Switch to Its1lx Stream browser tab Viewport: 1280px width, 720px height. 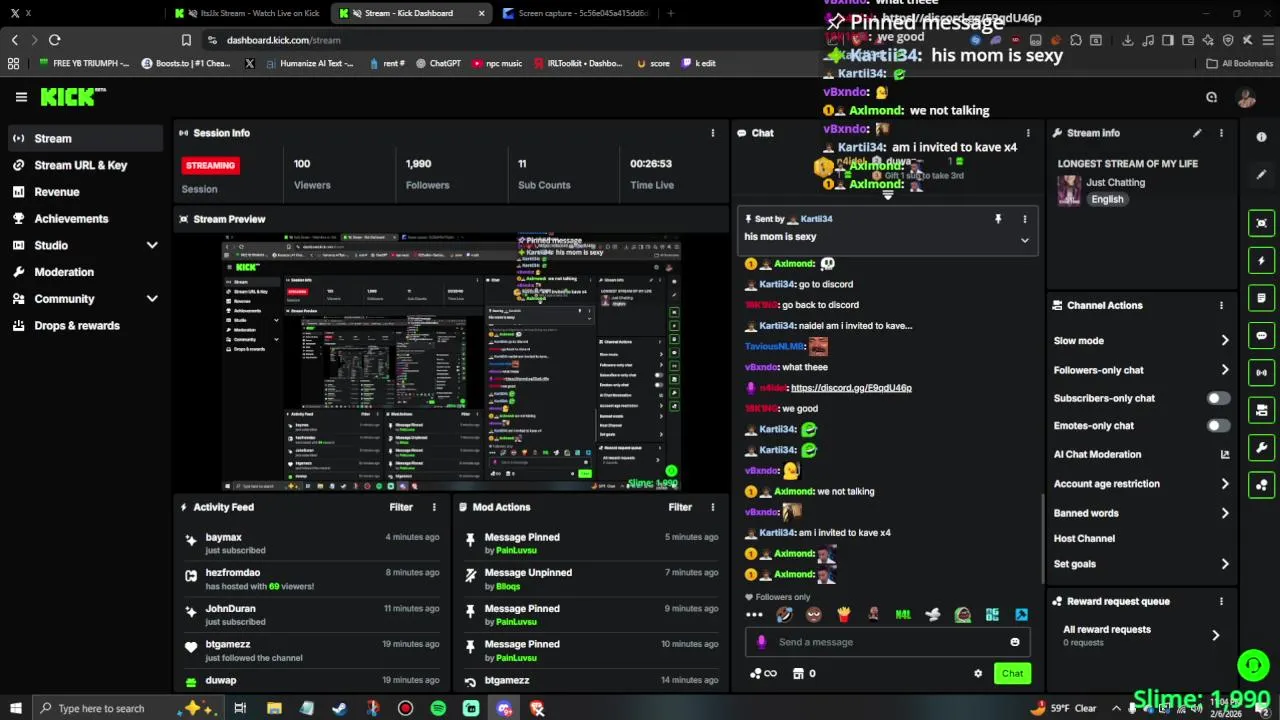pyautogui.click(x=246, y=13)
